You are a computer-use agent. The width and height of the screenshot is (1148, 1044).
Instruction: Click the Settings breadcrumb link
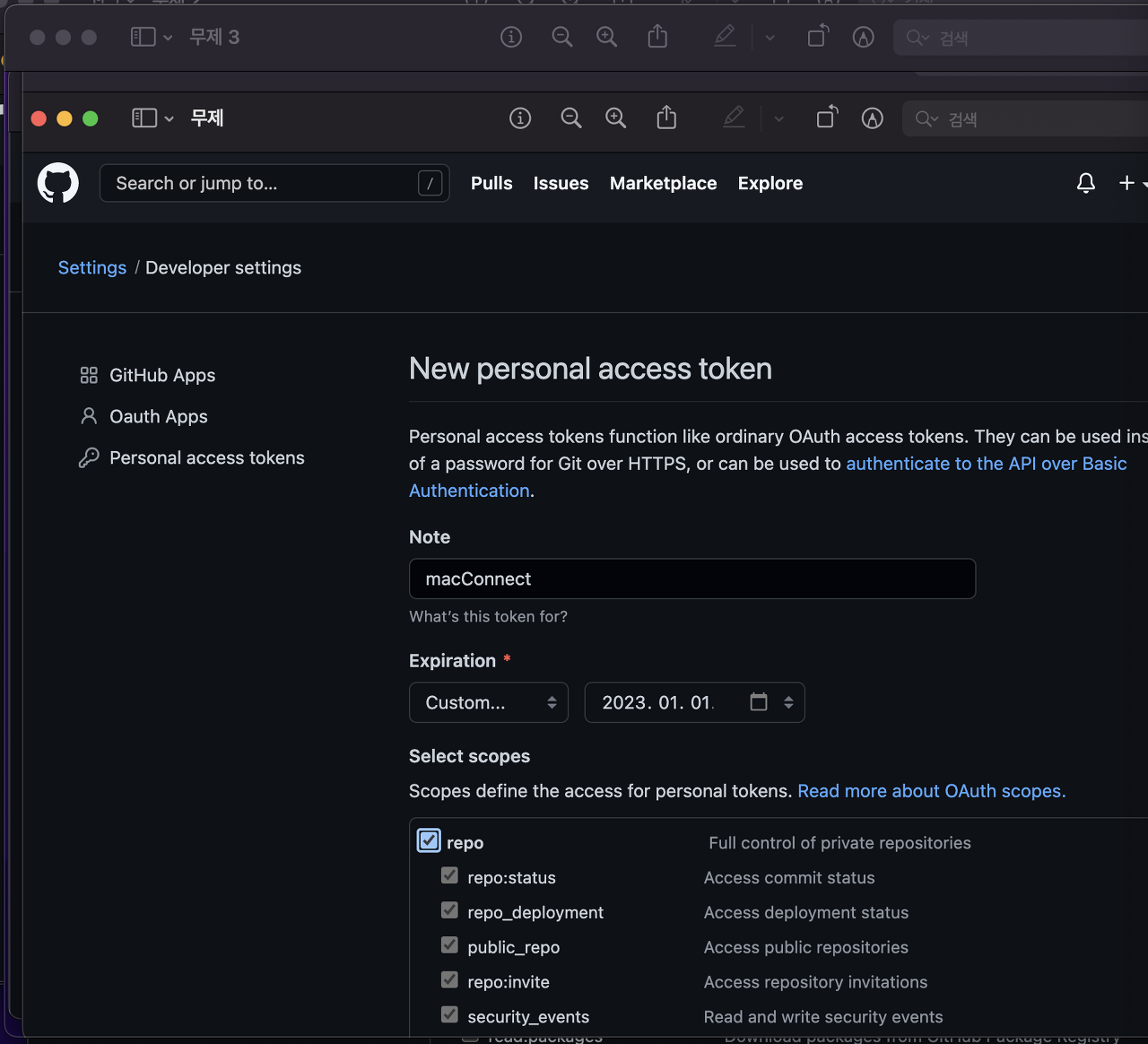coord(92,267)
